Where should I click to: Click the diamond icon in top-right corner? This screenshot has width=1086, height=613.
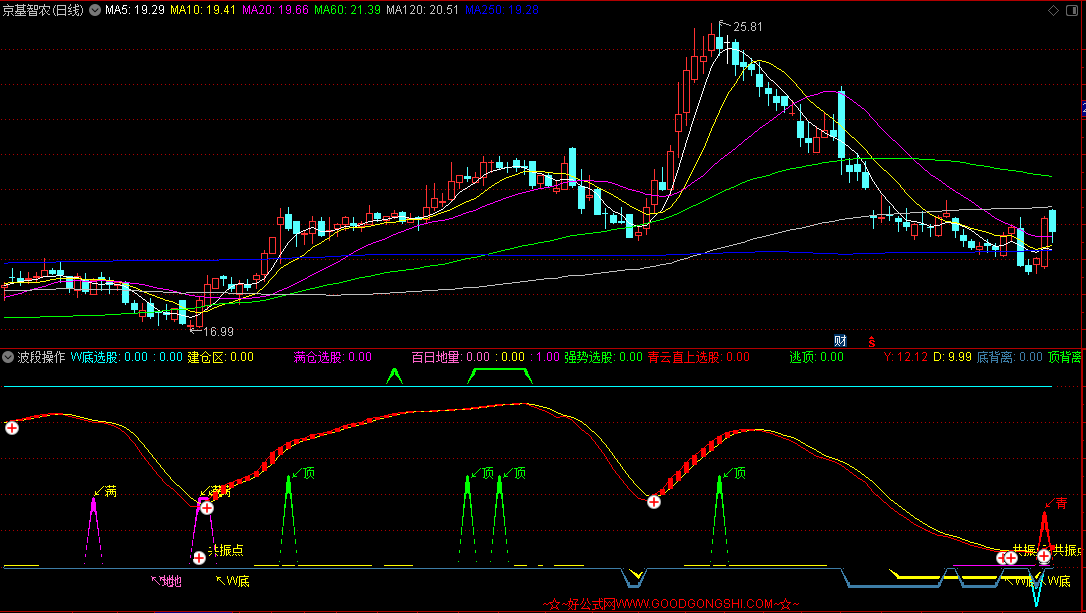1053,10
